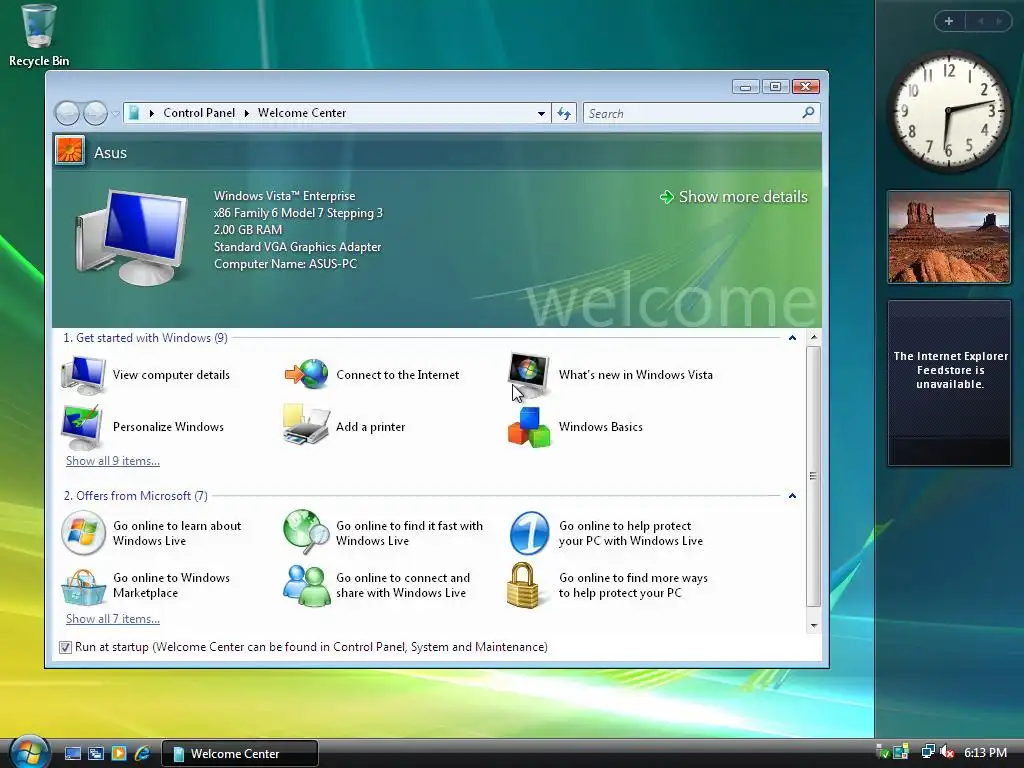
Task: Click the analog clock gadget
Action: tap(949, 113)
